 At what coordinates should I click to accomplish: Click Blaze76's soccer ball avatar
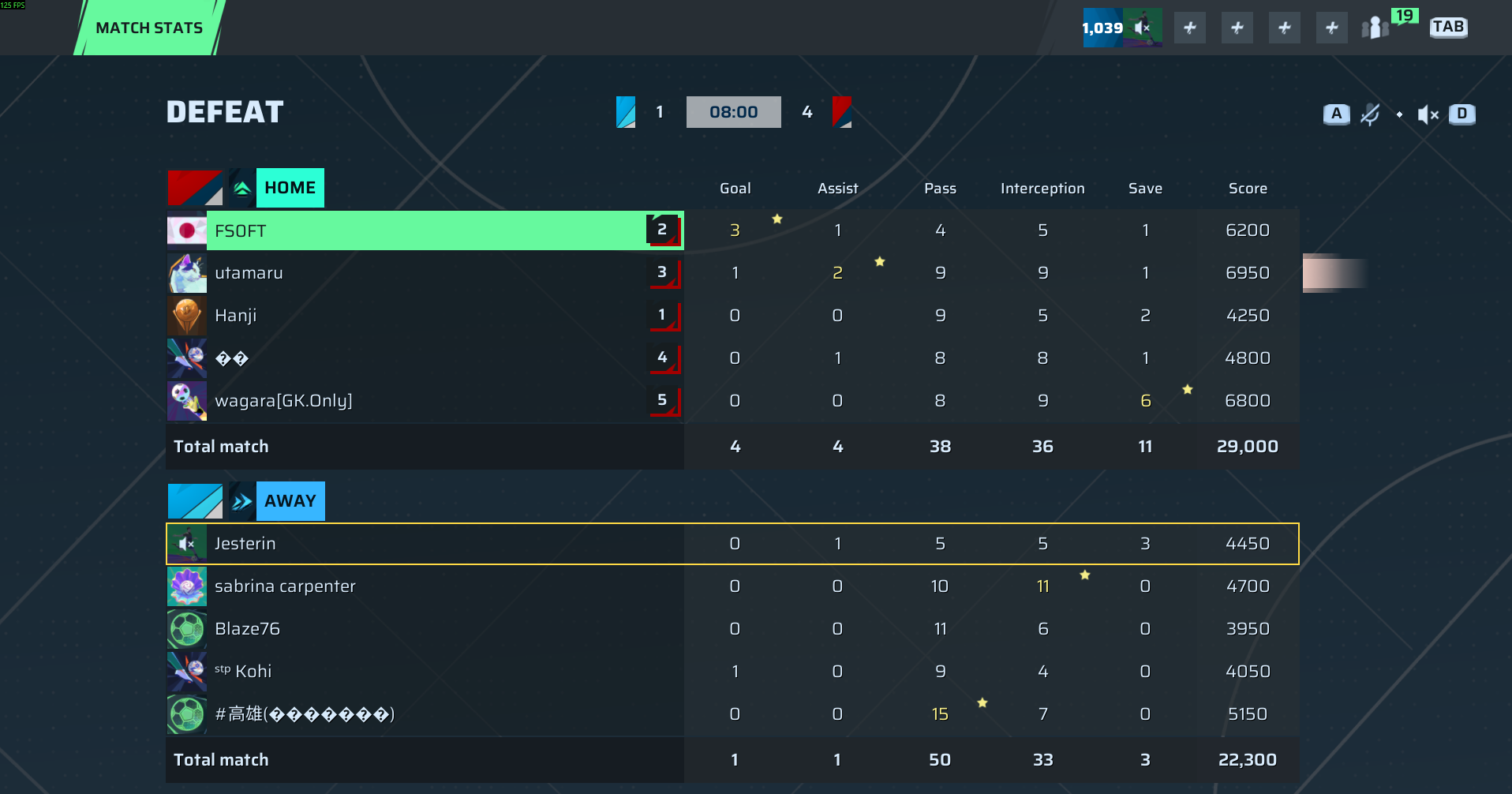[187, 629]
